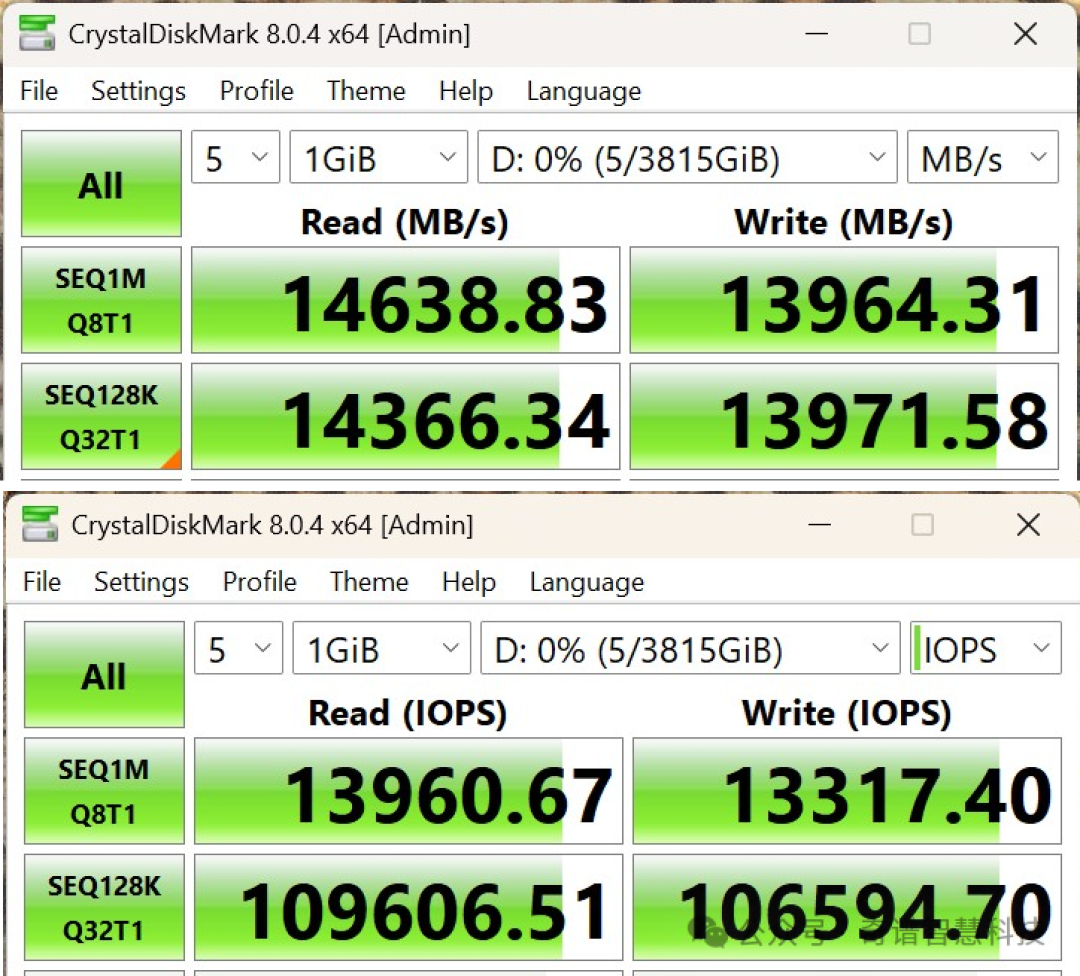Click the Write (IOPS) column header

click(x=847, y=714)
